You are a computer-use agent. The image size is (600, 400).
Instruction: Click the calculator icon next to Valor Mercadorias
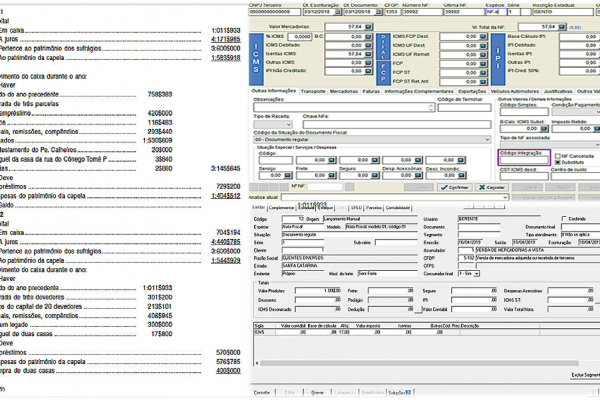(x=368, y=27)
